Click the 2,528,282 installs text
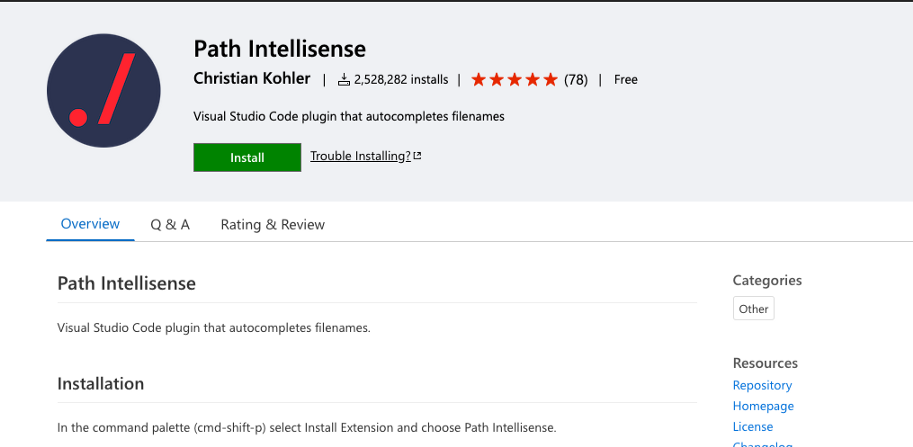913x447 pixels. coord(401,80)
